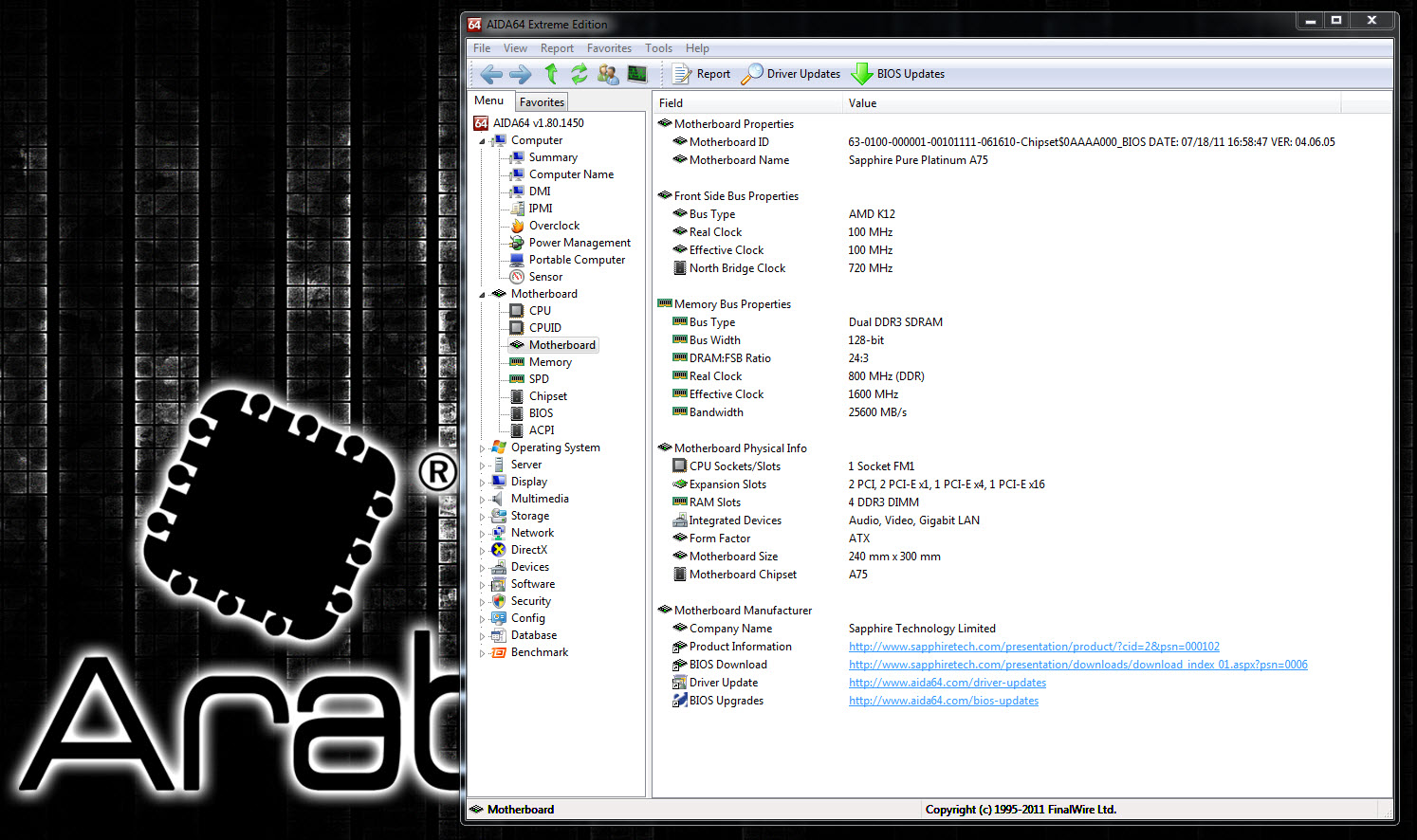Open BIOS Updates from the toolbar
The height and width of the screenshot is (840, 1417).
pos(898,74)
